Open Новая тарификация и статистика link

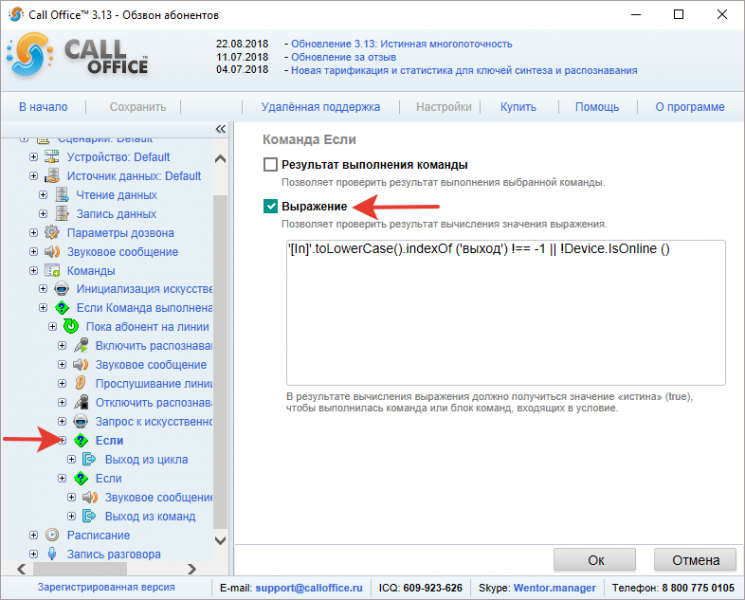[x=464, y=70]
